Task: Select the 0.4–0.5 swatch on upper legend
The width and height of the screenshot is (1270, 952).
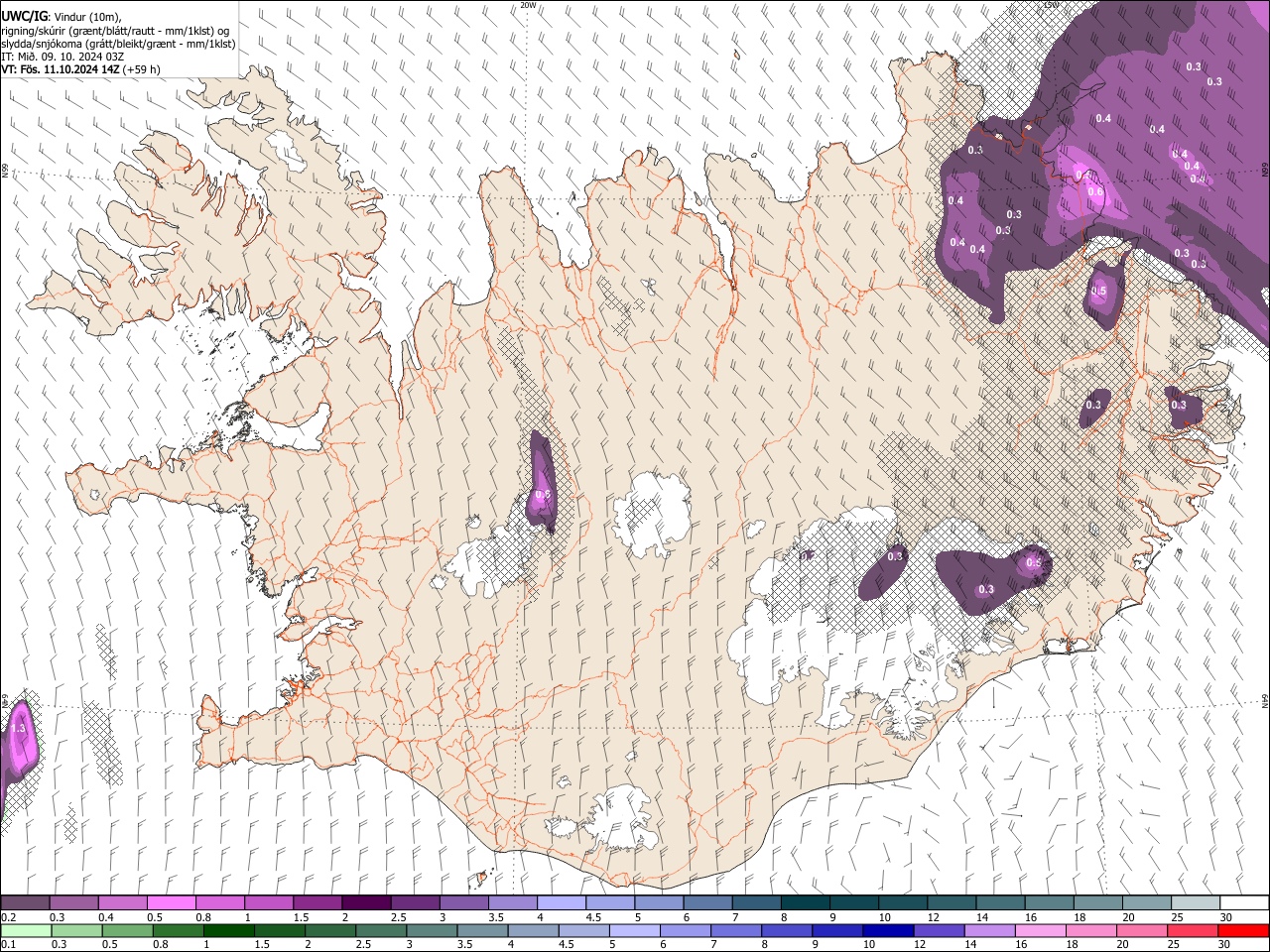Action: click(x=123, y=903)
